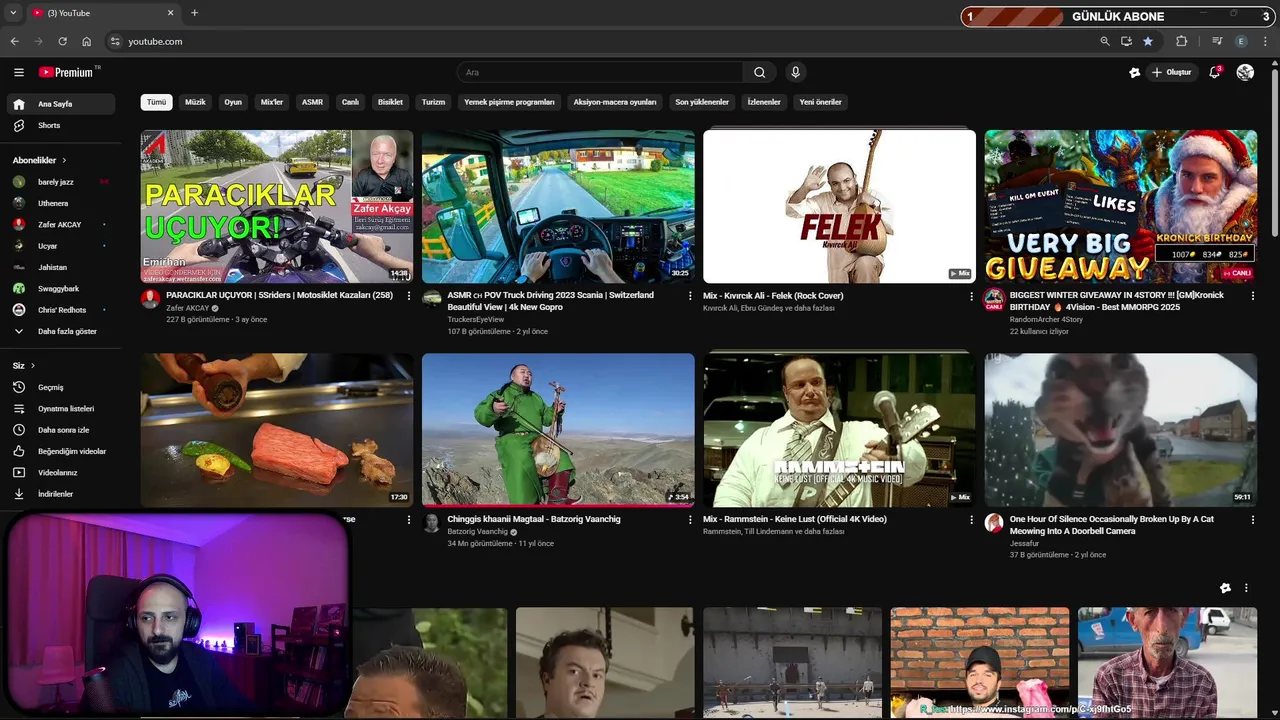Select the Mix'ler filter chip
Viewport: 1280px width, 720px height.
point(272,102)
